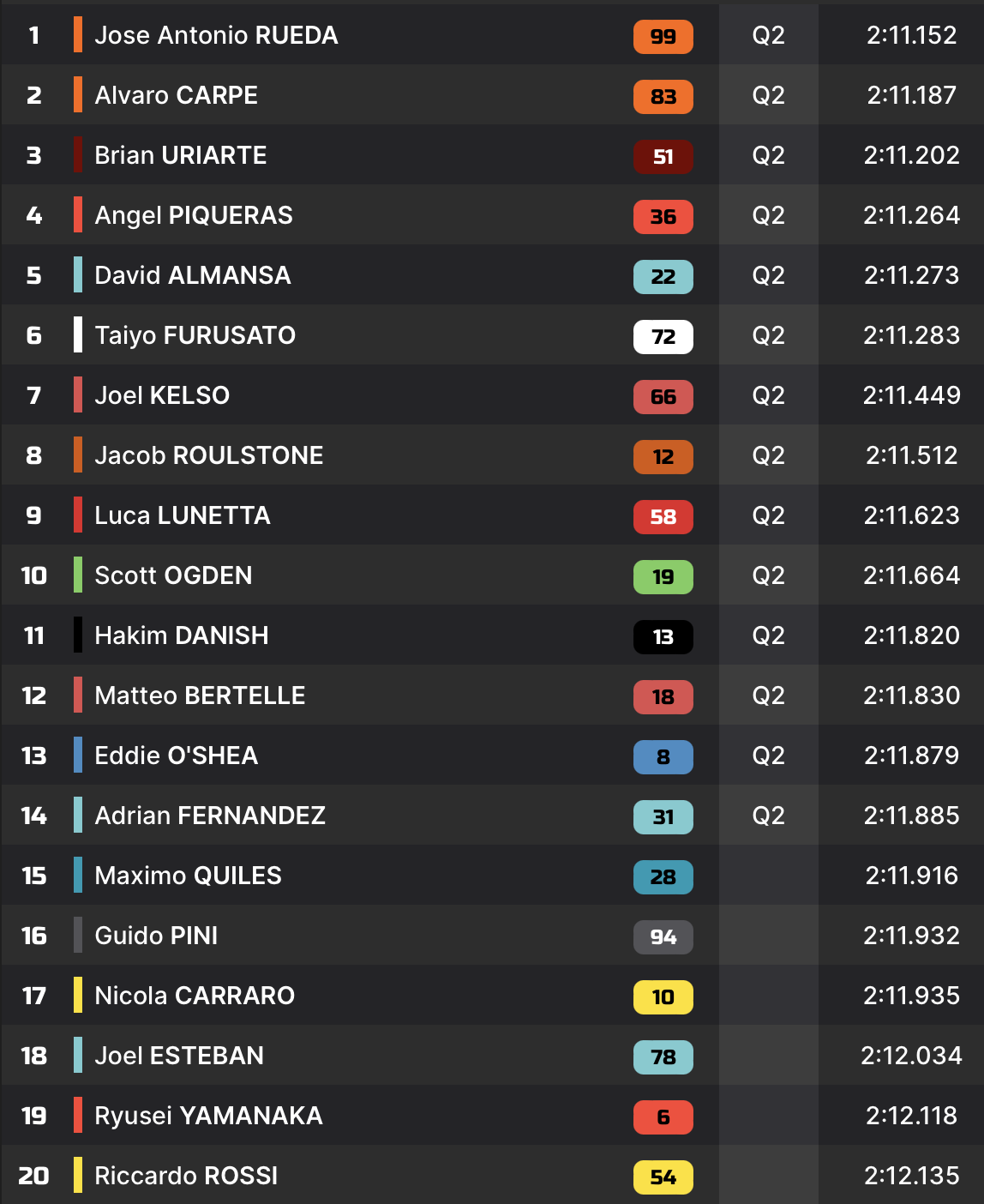Open Maximo QUILES rider page

tap(188, 876)
